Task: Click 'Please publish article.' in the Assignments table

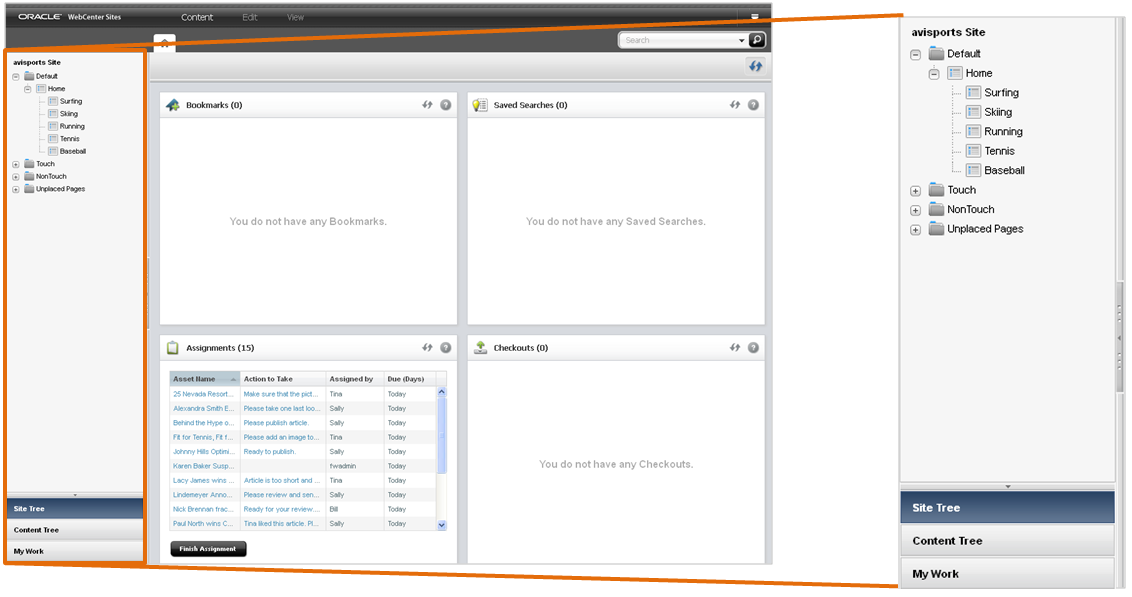Action: coord(276,423)
